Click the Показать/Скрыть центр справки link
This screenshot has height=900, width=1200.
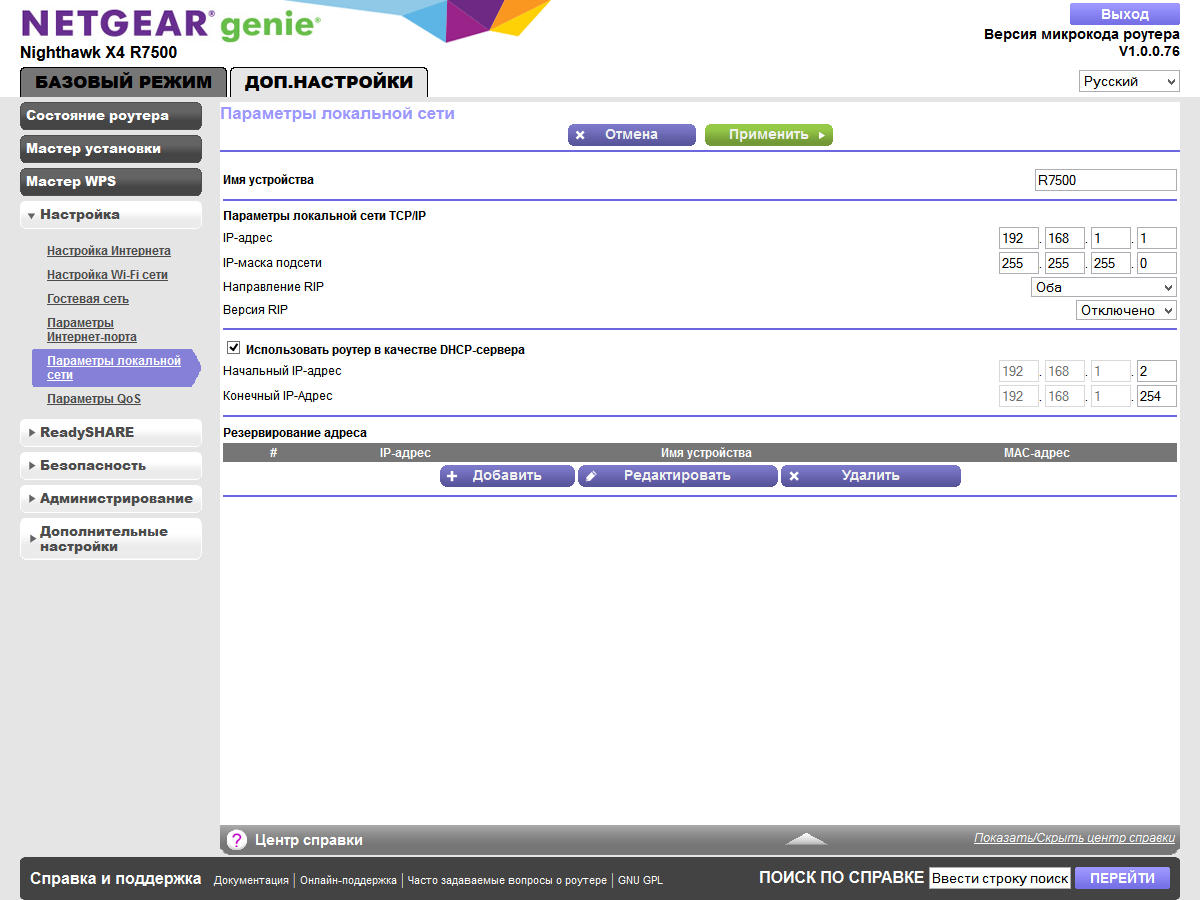(1075, 838)
